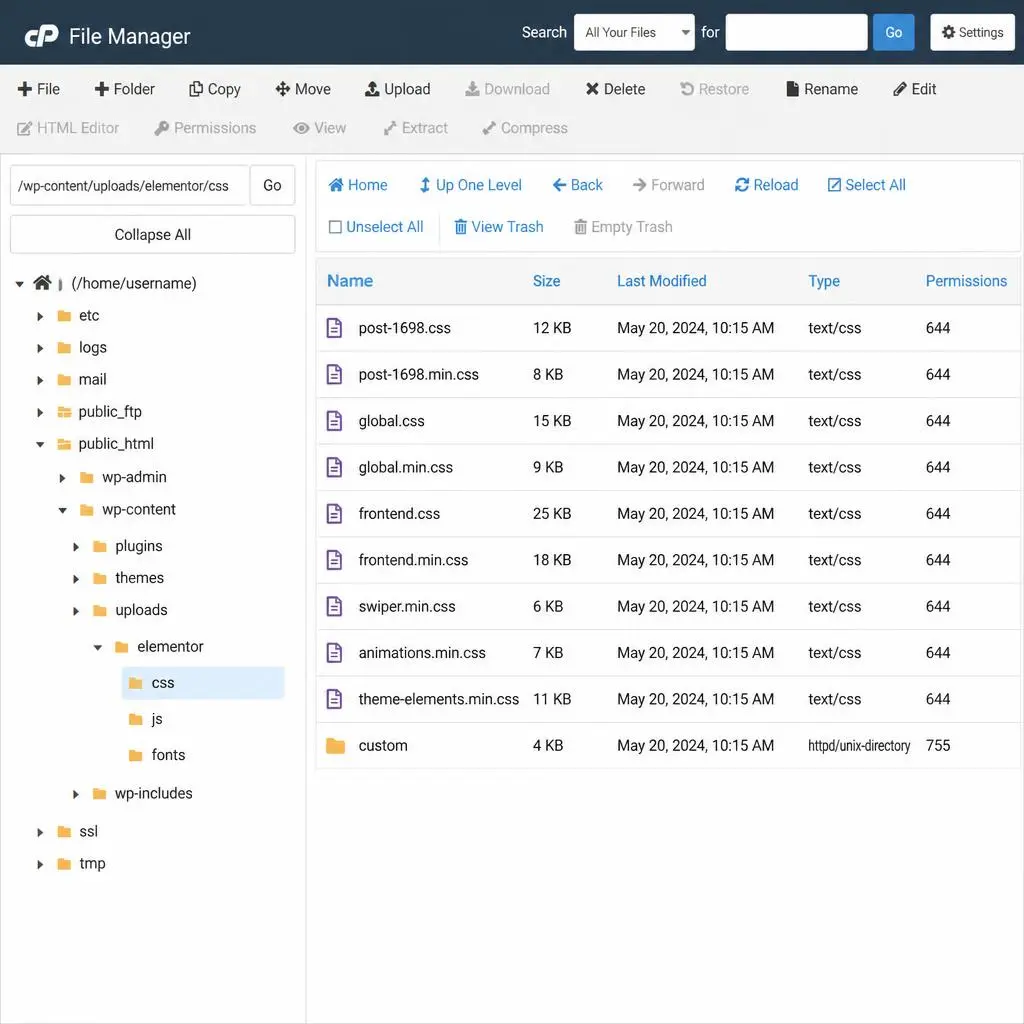This screenshot has height=1024, width=1024.
Task: Click the Rename toolbar button
Action: 822,89
